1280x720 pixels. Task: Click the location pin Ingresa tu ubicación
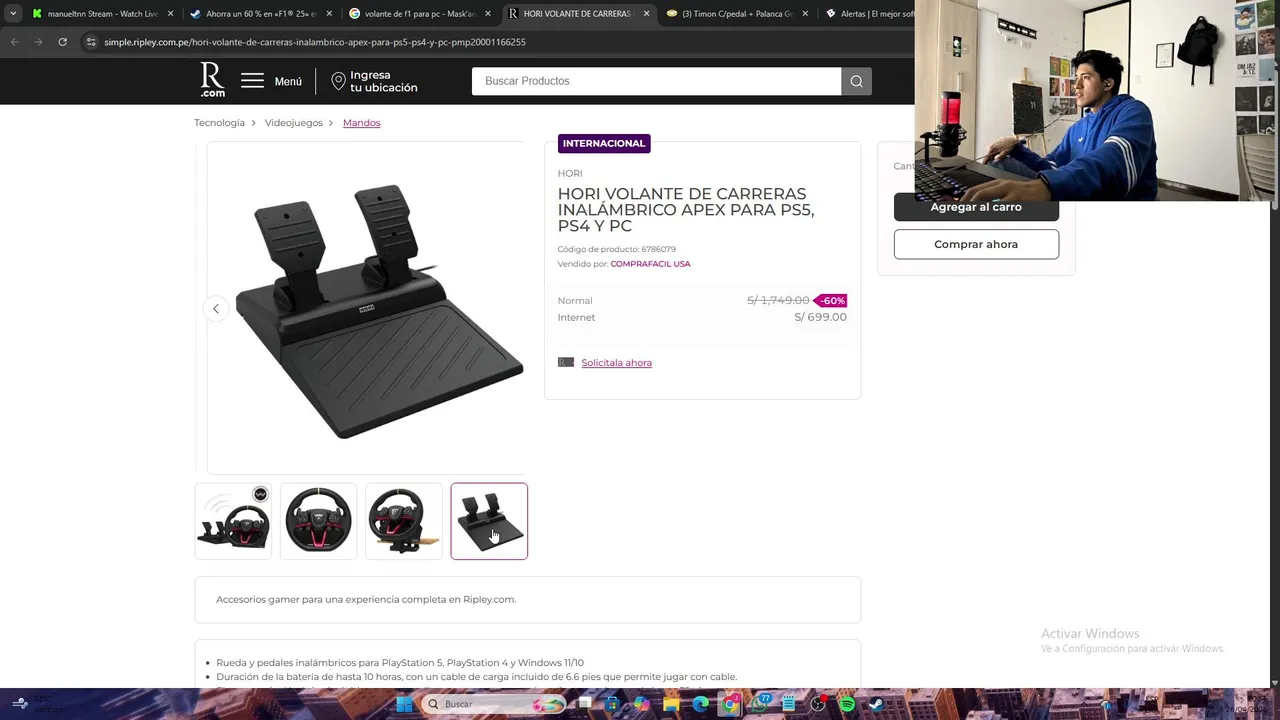374,81
